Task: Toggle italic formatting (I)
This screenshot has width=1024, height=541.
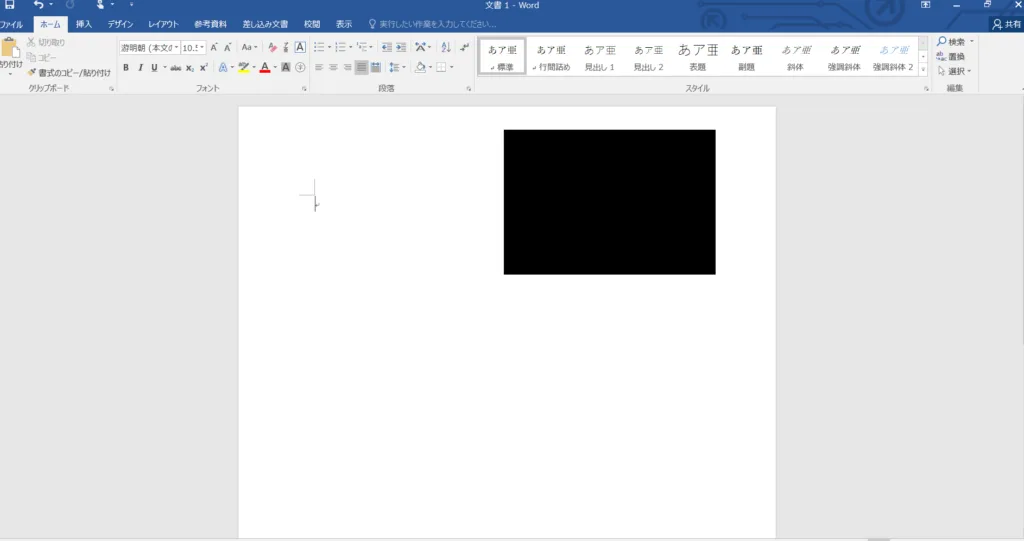Action: pos(139,68)
